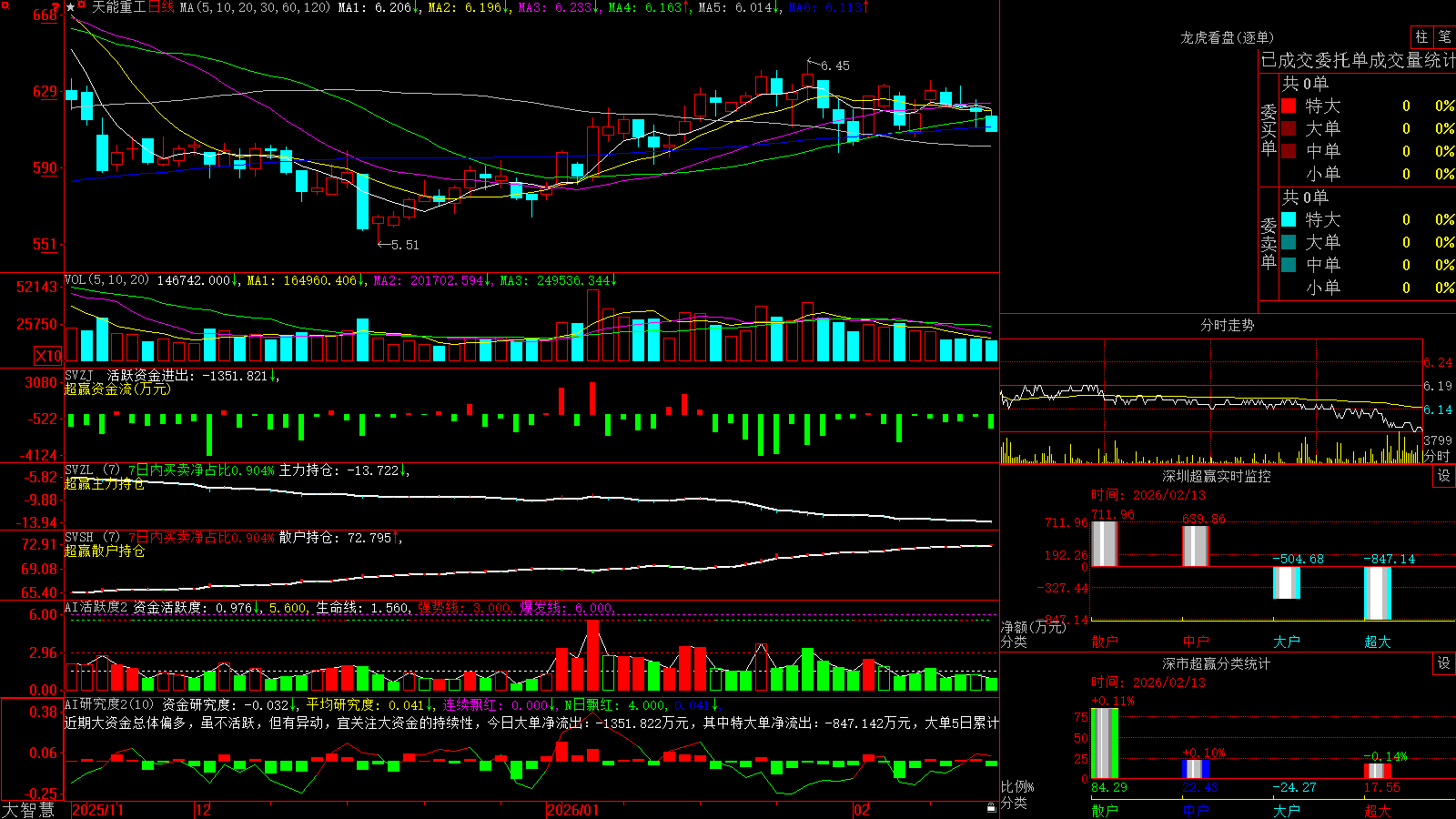Click the 散户 ratio bar showing +0.11%
Image resolution: width=1456 pixels, height=819 pixels.
(x=1105, y=743)
